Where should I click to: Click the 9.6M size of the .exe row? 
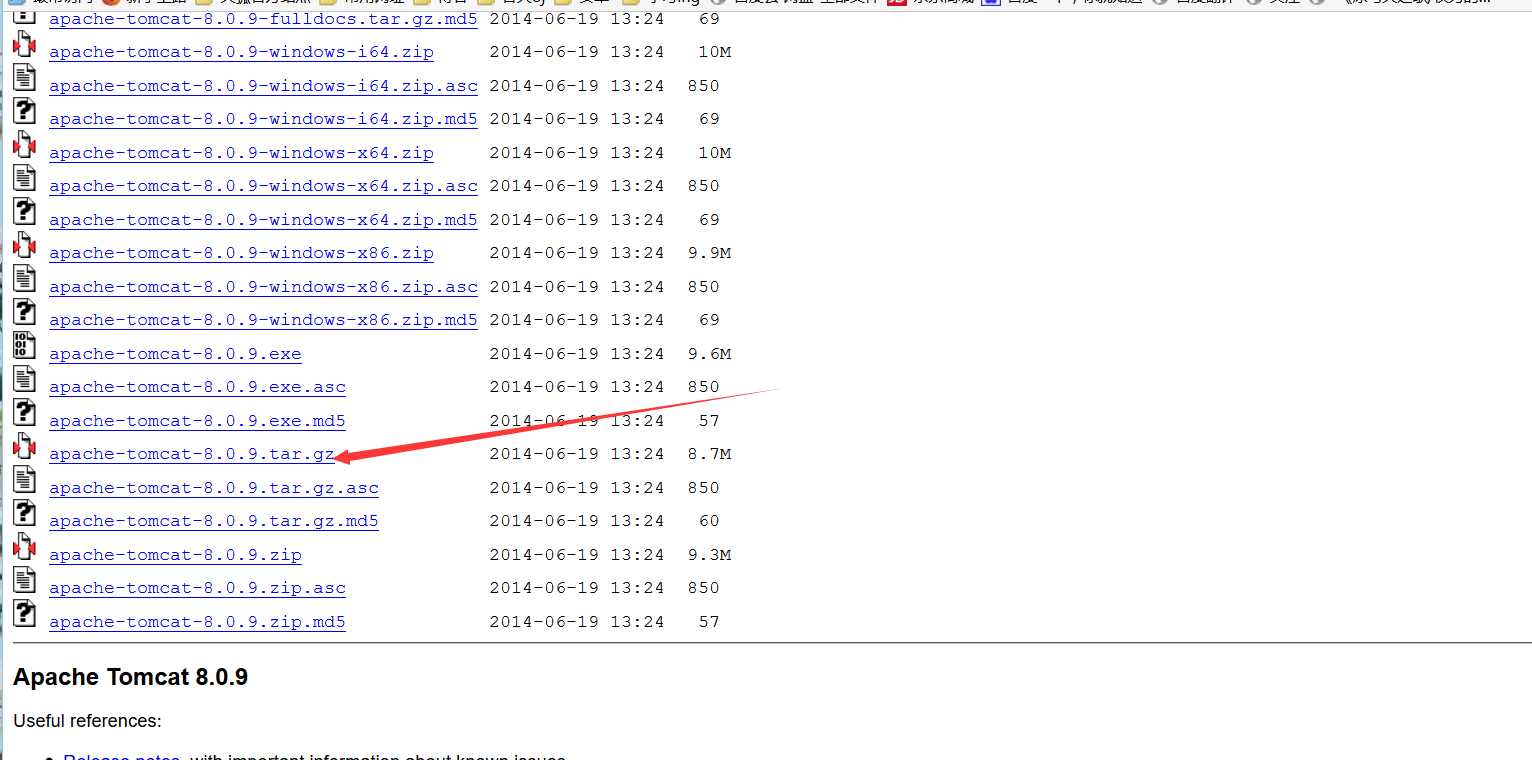709,354
